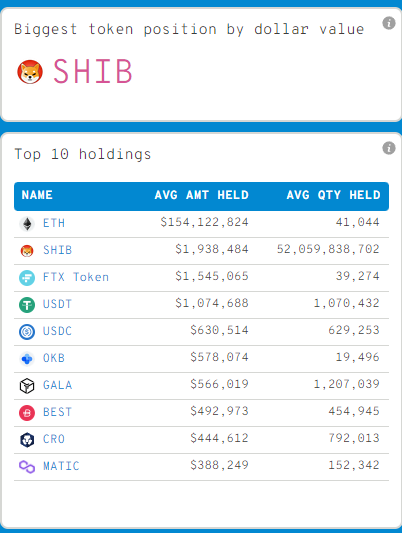Click the purple MATIC chain icon
This screenshot has height=533, width=402.
point(27,466)
